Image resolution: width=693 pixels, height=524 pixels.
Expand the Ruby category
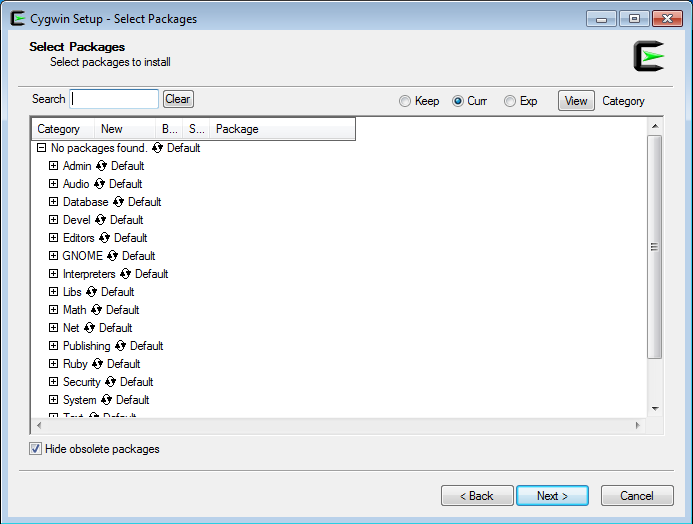point(53,364)
